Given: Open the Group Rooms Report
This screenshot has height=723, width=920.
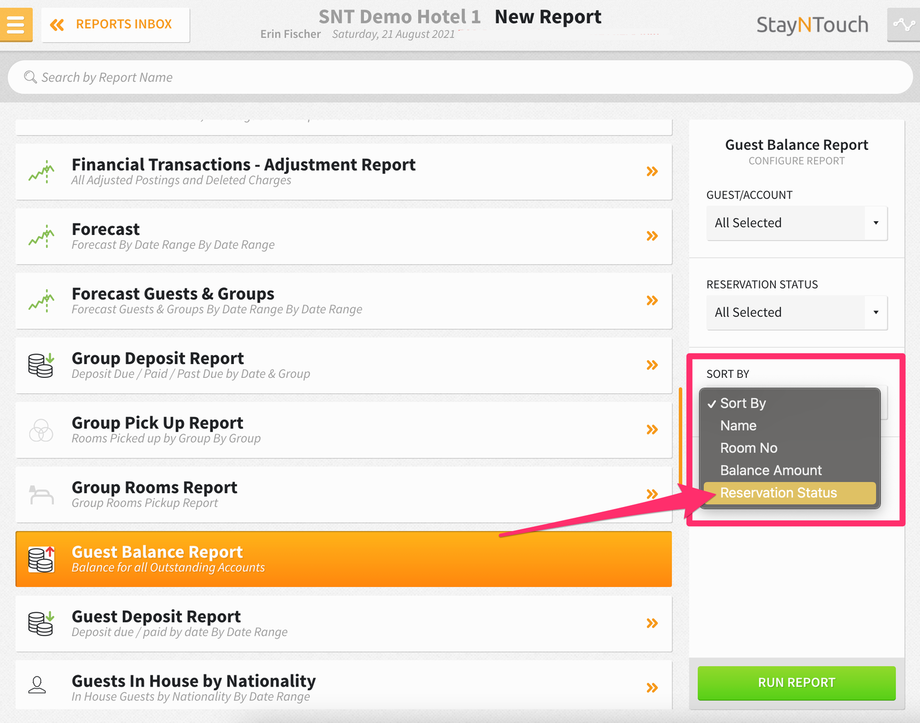Looking at the screenshot, I should pos(343,494).
